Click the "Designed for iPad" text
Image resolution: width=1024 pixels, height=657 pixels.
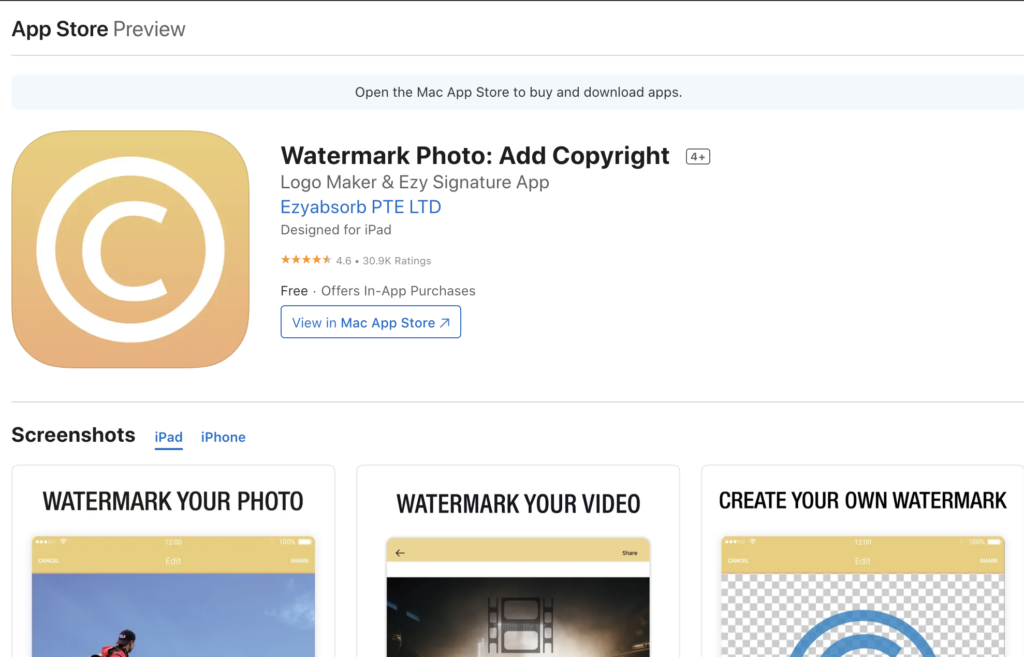click(336, 230)
